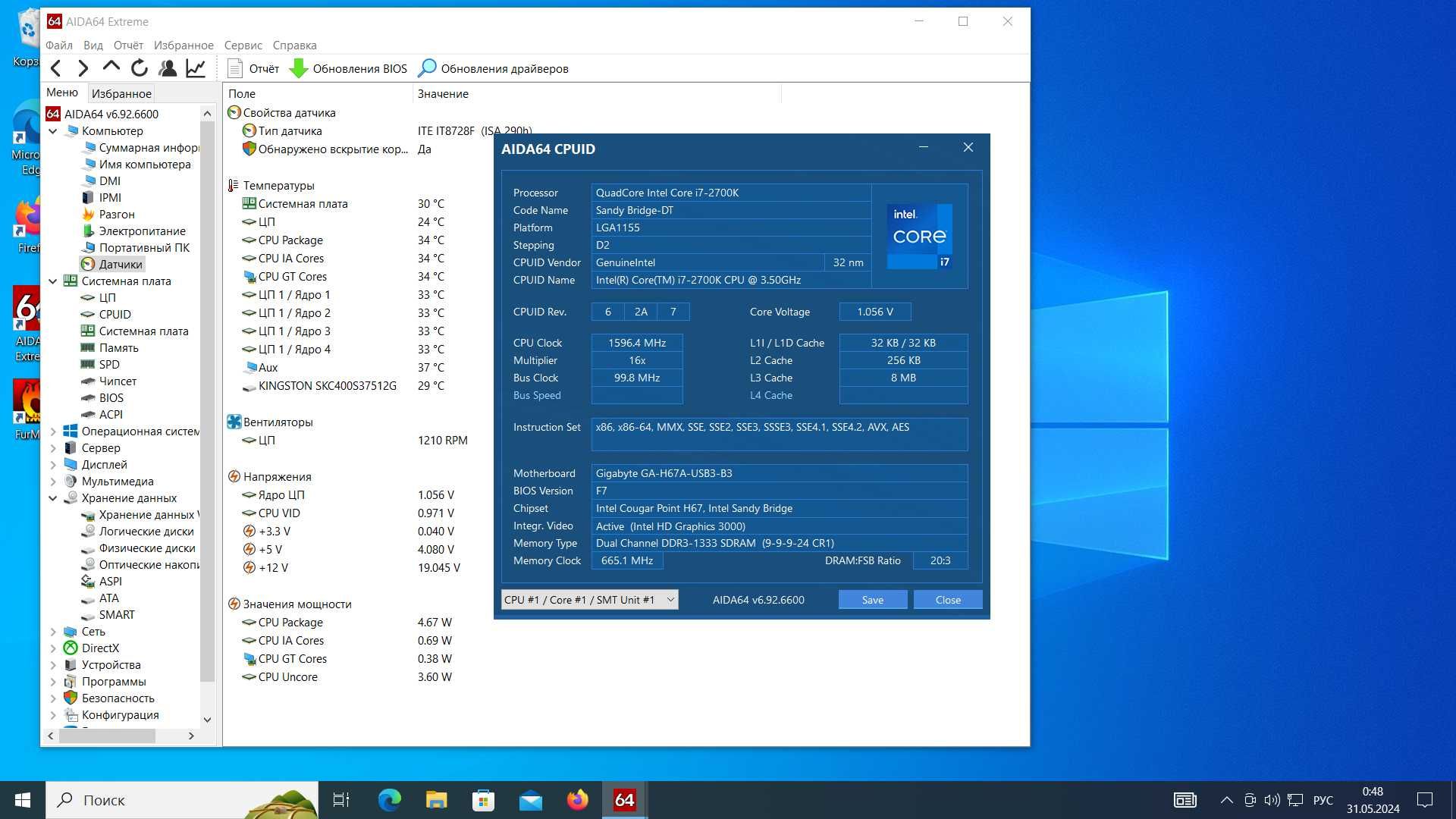Screen dimensions: 1456x819
Task: Collapse the Хранение данных tree node
Action: click(x=53, y=497)
